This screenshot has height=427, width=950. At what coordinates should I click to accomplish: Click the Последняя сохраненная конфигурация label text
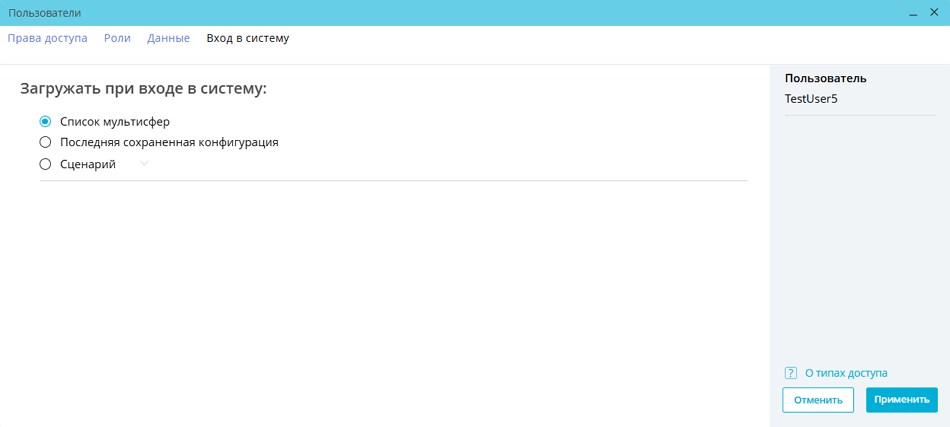[x=169, y=142]
